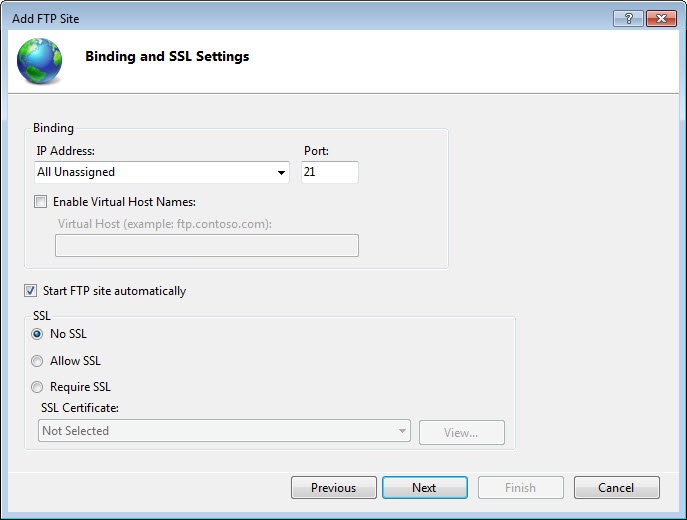Click the Help question mark button

(627, 18)
